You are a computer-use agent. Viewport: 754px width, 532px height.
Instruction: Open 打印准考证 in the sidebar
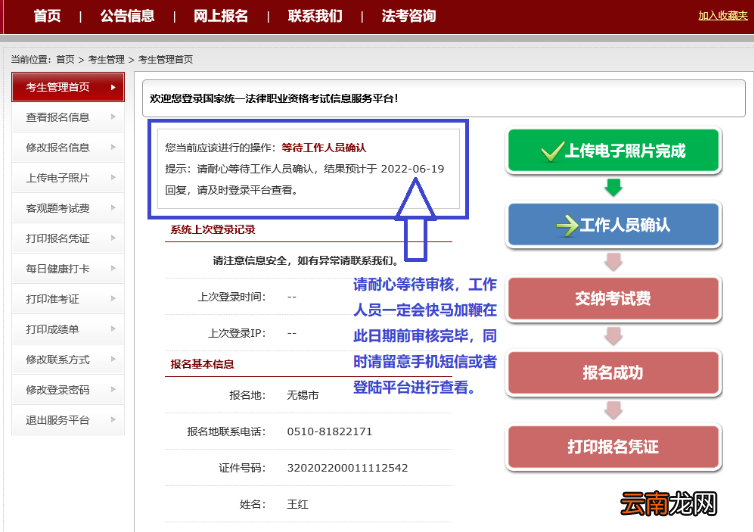tap(68, 299)
